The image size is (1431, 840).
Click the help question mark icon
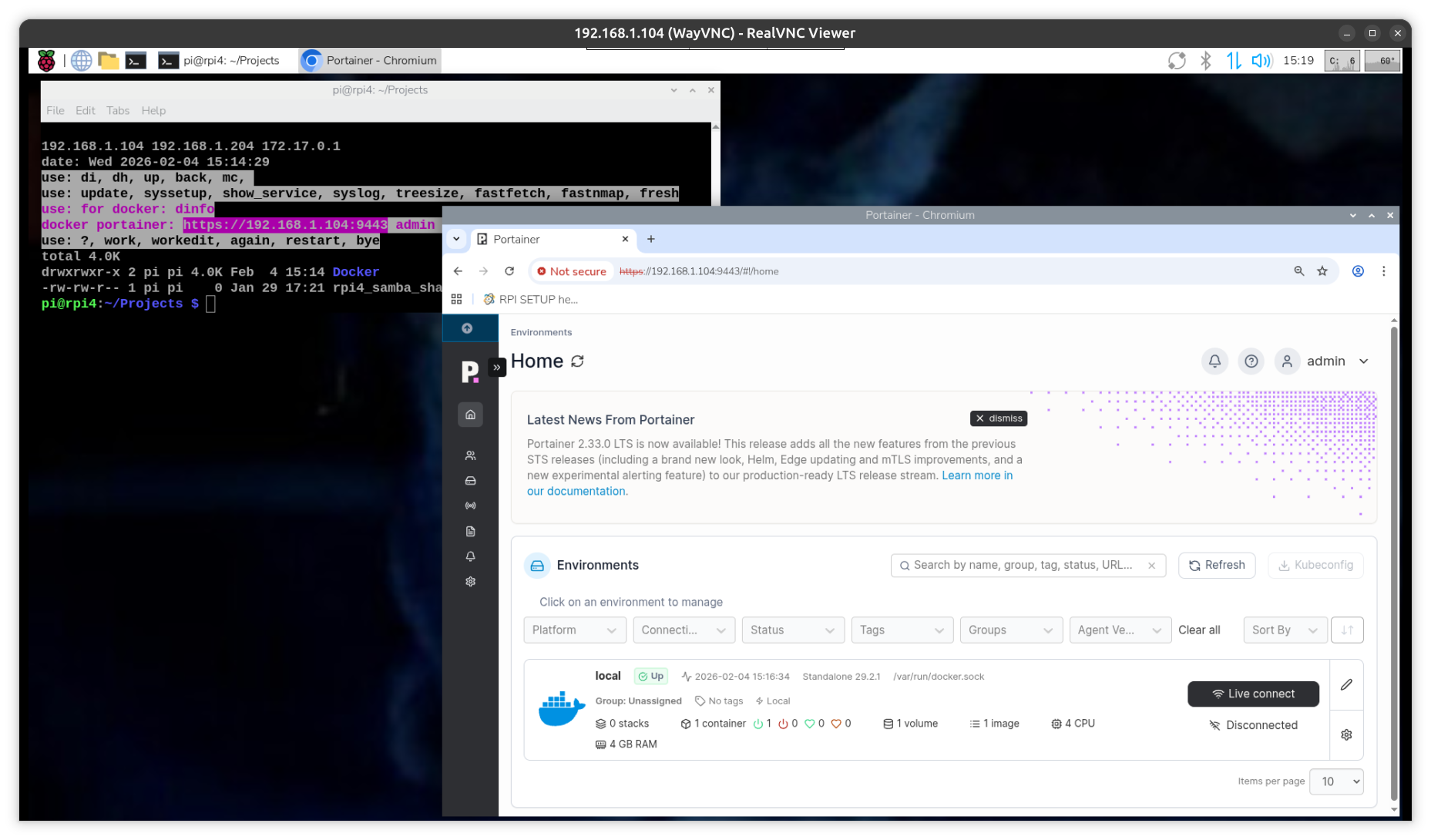(1251, 361)
